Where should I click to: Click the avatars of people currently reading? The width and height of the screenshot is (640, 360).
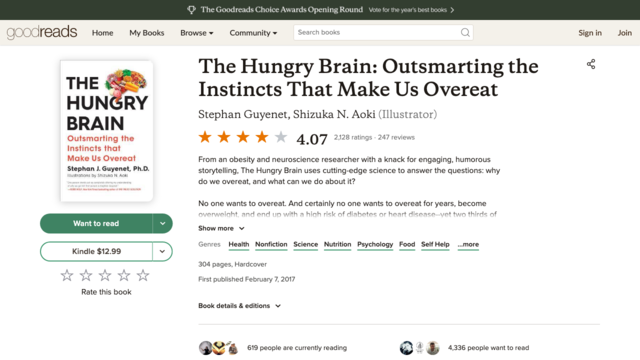coord(218,348)
